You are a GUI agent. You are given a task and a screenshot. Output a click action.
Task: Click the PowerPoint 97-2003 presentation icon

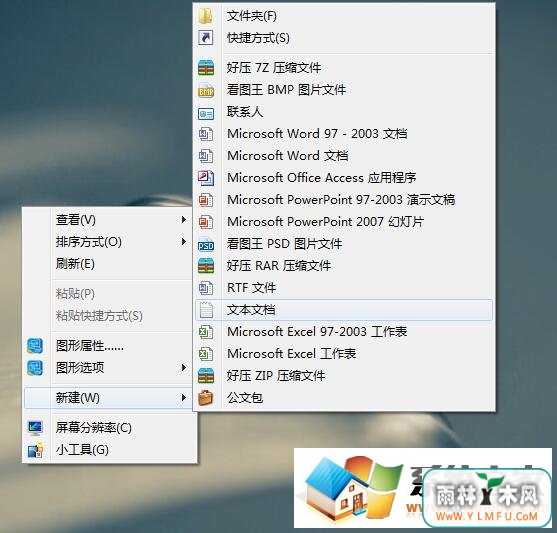point(206,200)
